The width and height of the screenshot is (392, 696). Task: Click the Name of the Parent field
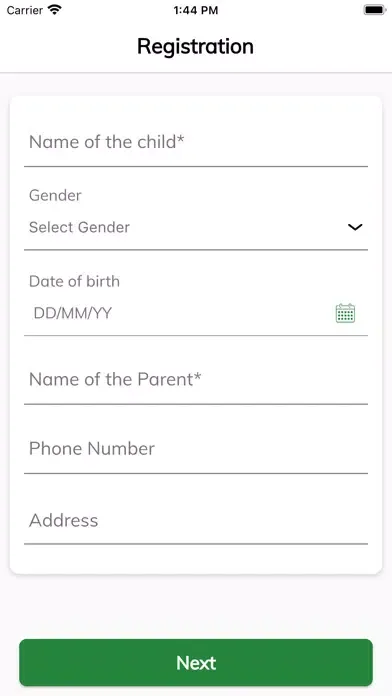196,380
